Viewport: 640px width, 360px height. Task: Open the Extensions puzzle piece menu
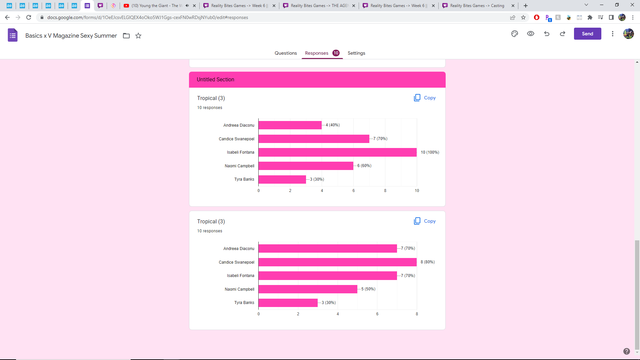(590, 18)
